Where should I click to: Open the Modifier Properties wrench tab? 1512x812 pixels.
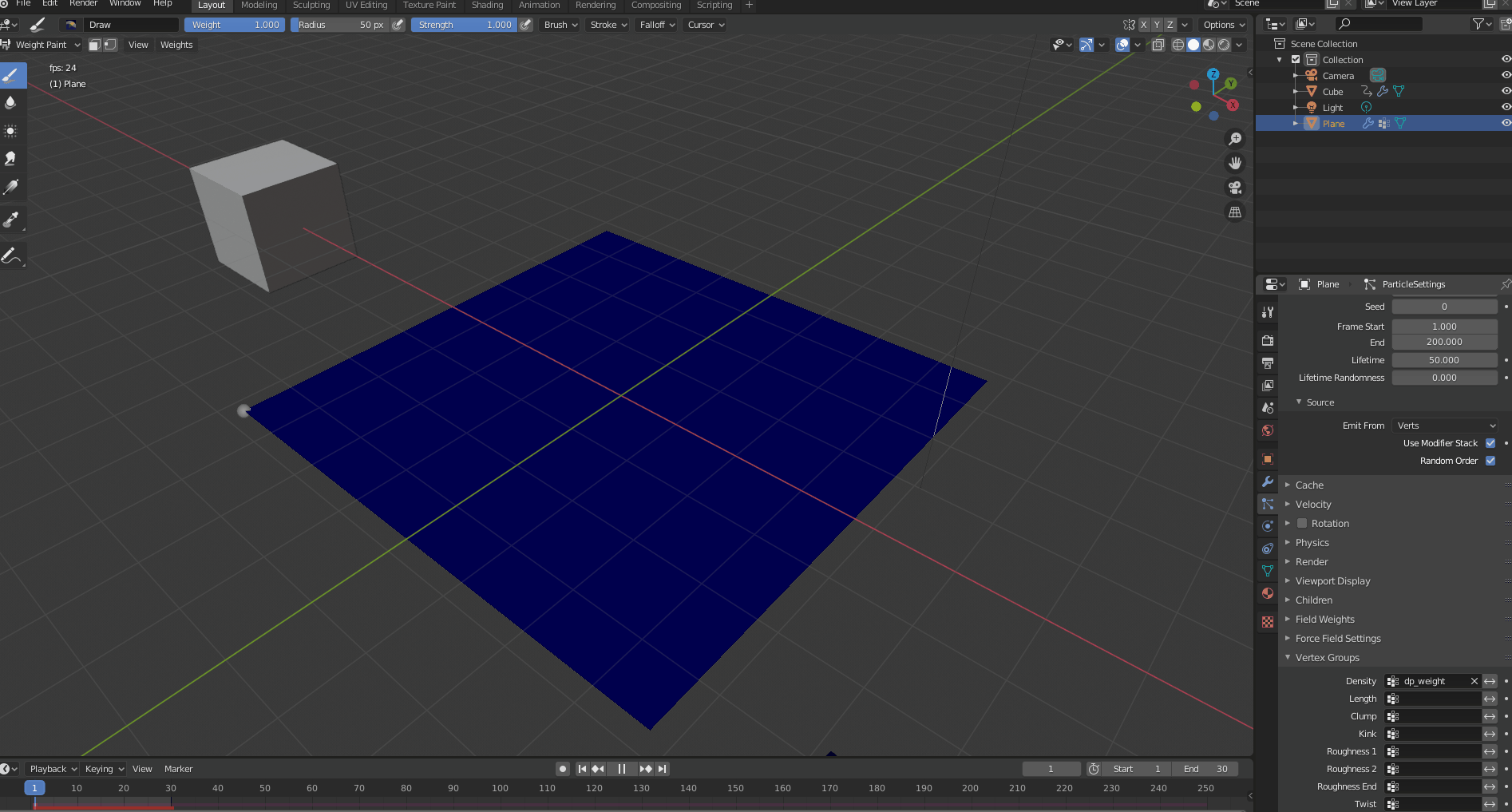point(1268,481)
